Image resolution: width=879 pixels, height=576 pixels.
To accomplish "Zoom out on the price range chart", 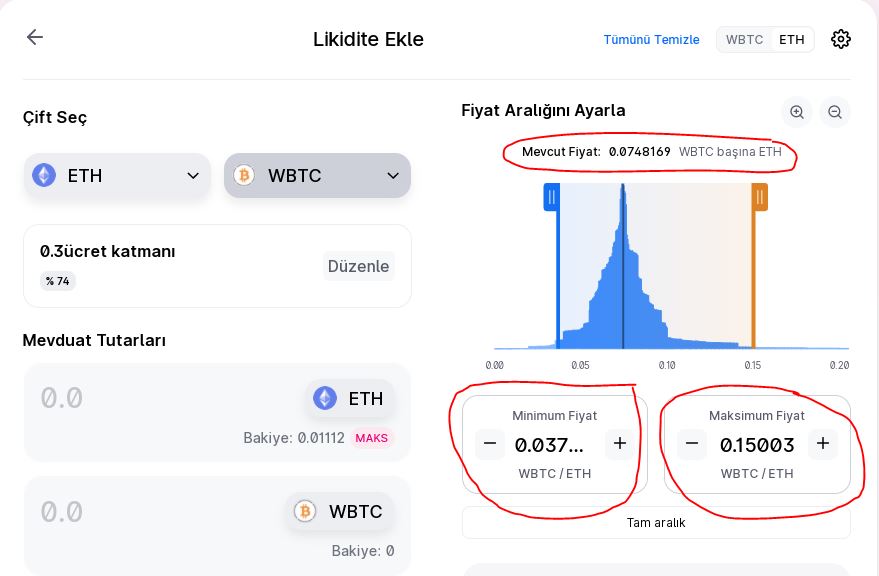I will pyautogui.click(x=835, y=112).
